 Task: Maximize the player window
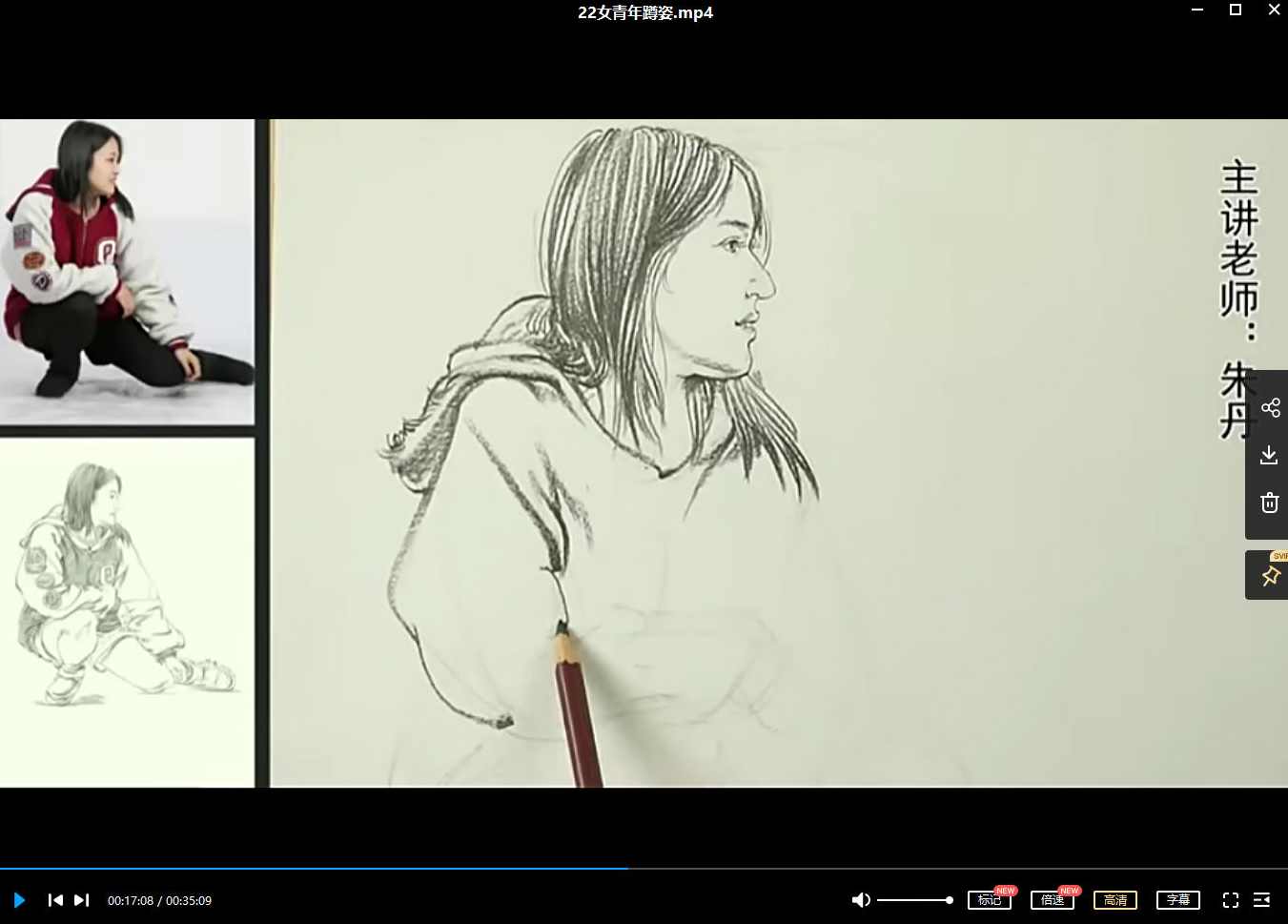(x=1236, y=10)
